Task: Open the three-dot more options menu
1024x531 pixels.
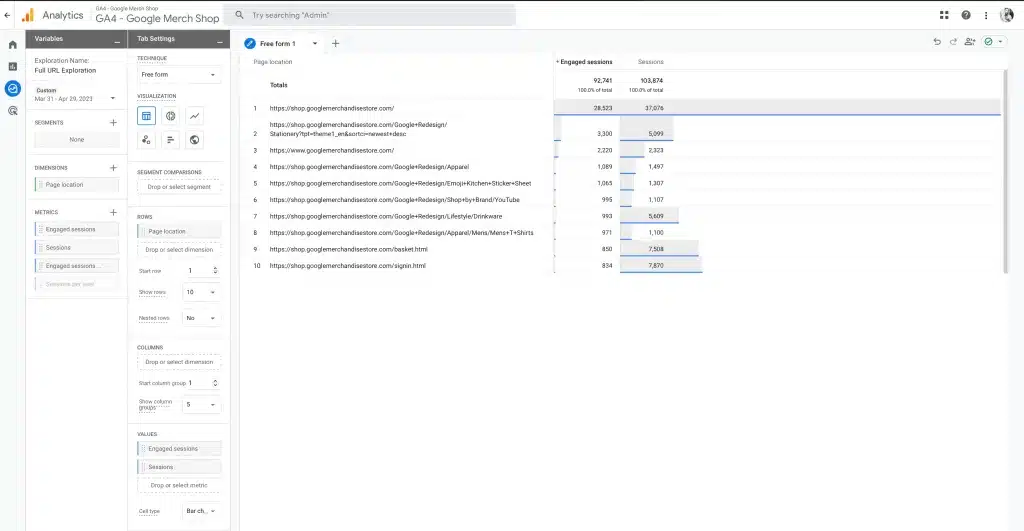Action: click(986, 15)
